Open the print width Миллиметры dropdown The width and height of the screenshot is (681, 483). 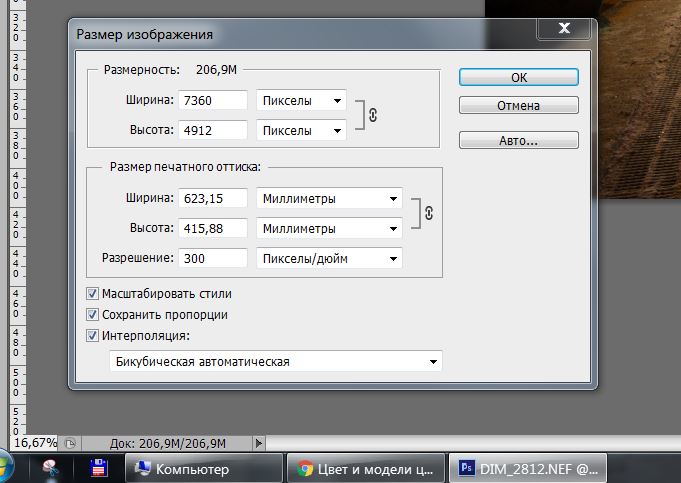[x=329, y=198]
